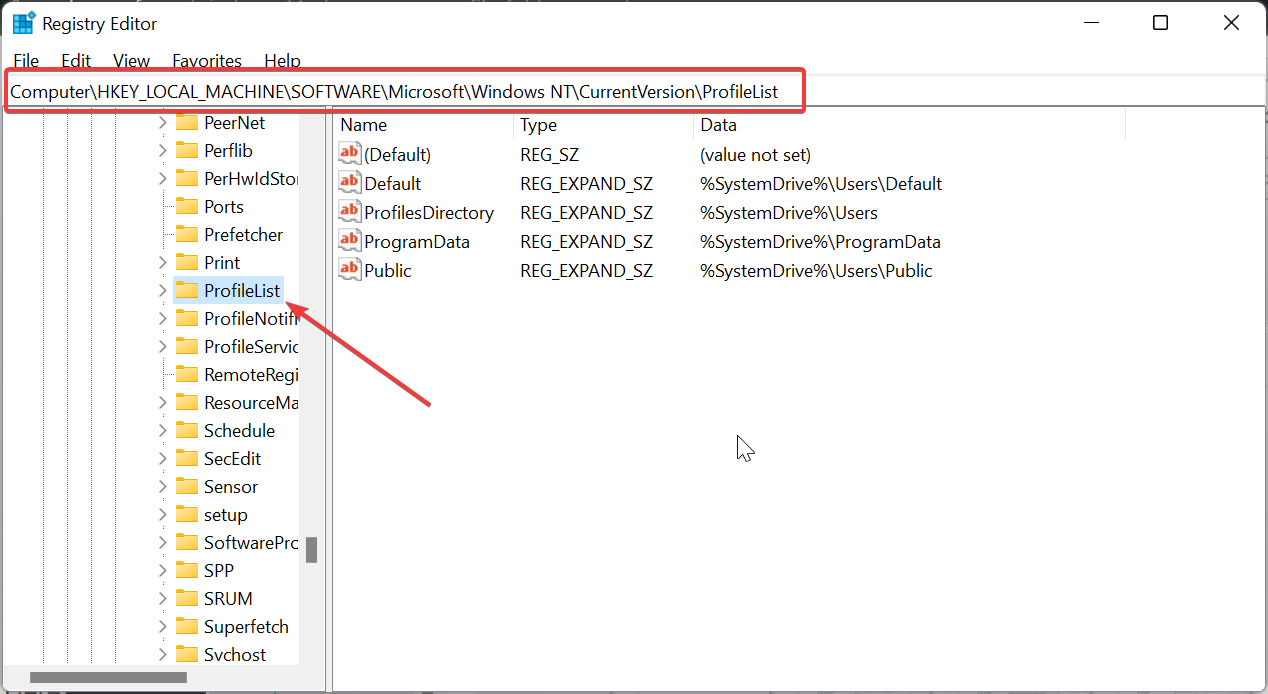This screenshot has height=694, width=1268.
Task: Select the Ports tree label
Action: click(224, 206)
